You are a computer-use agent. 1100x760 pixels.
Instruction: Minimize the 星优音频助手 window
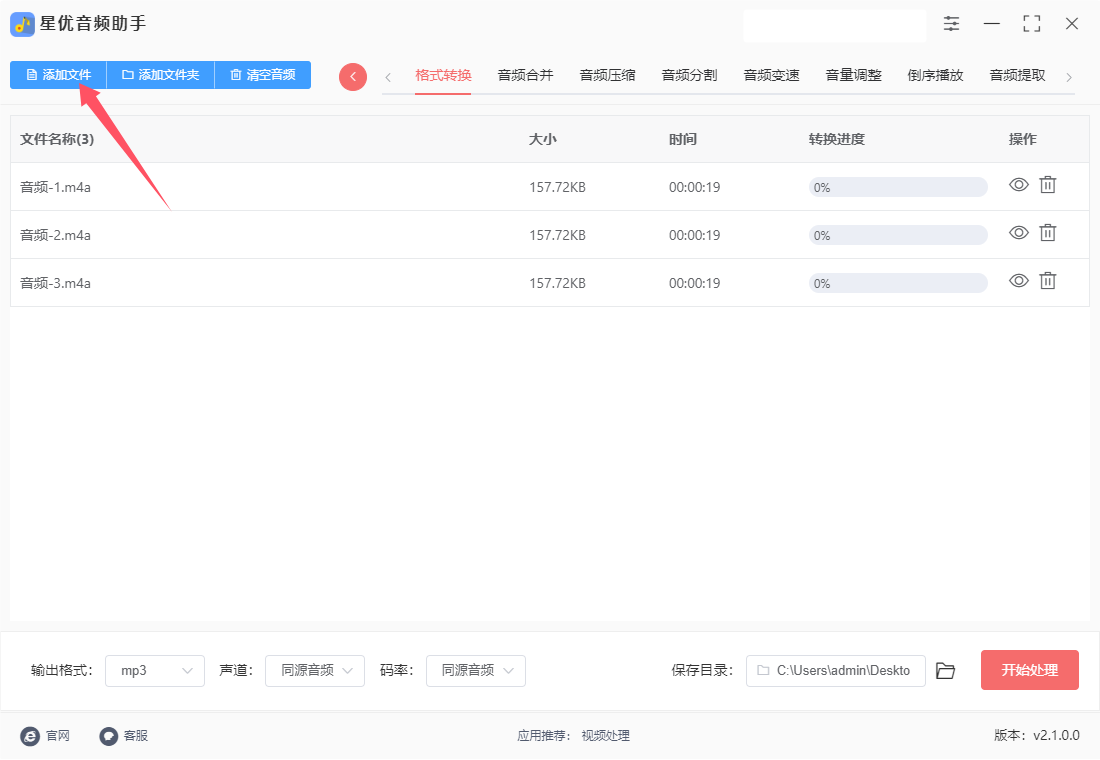tap(991, 24)
